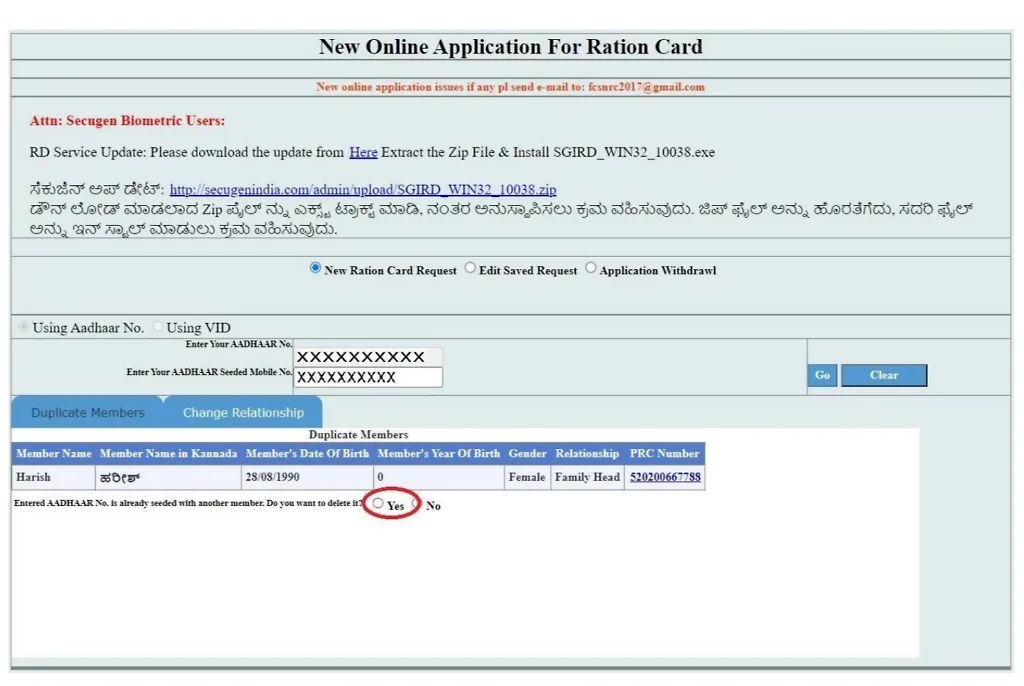Click the Go button

point(822,375)
